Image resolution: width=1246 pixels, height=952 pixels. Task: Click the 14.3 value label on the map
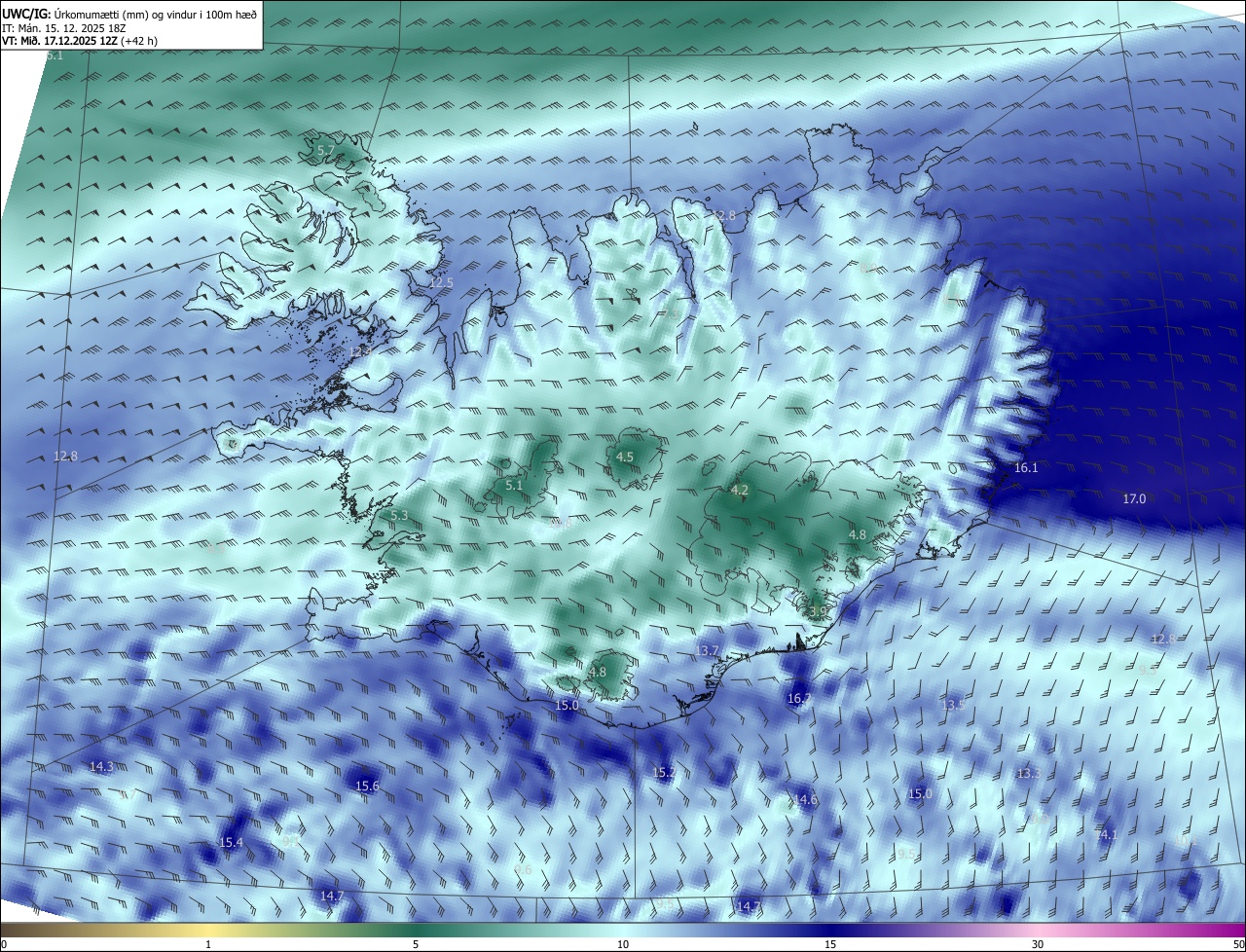[101, 767]
